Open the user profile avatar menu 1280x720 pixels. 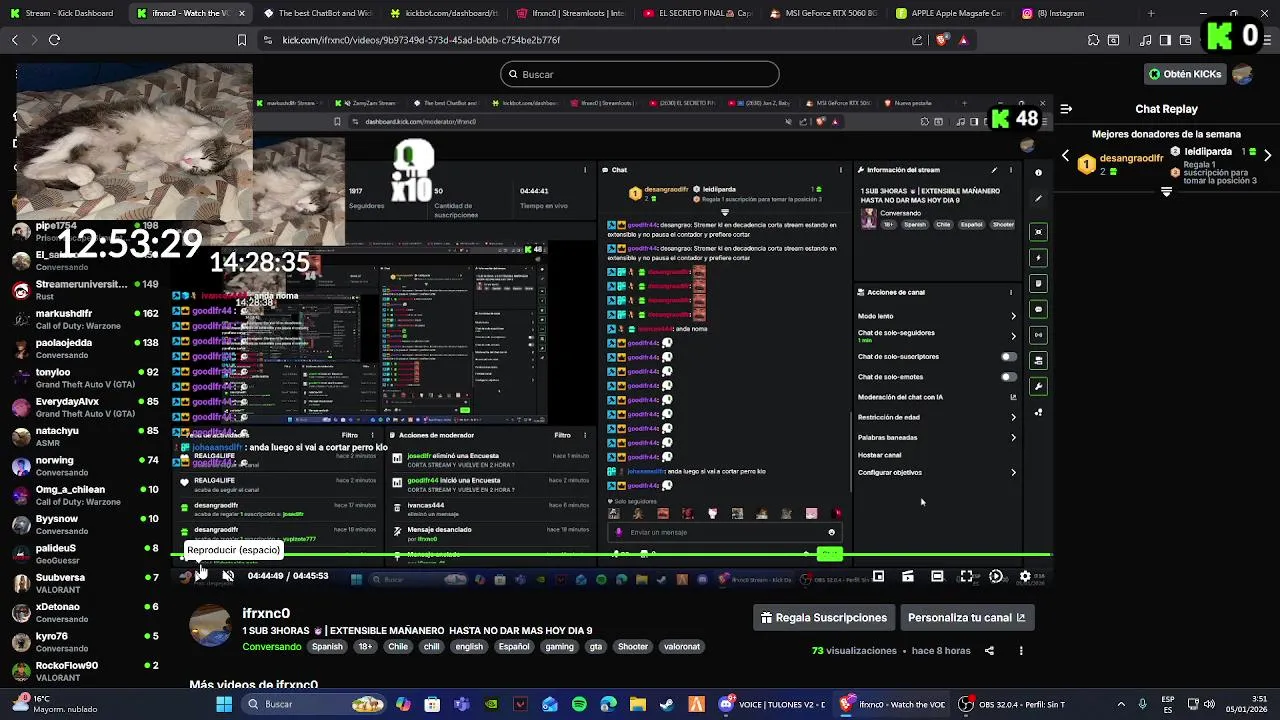[x=1243, y=74]
